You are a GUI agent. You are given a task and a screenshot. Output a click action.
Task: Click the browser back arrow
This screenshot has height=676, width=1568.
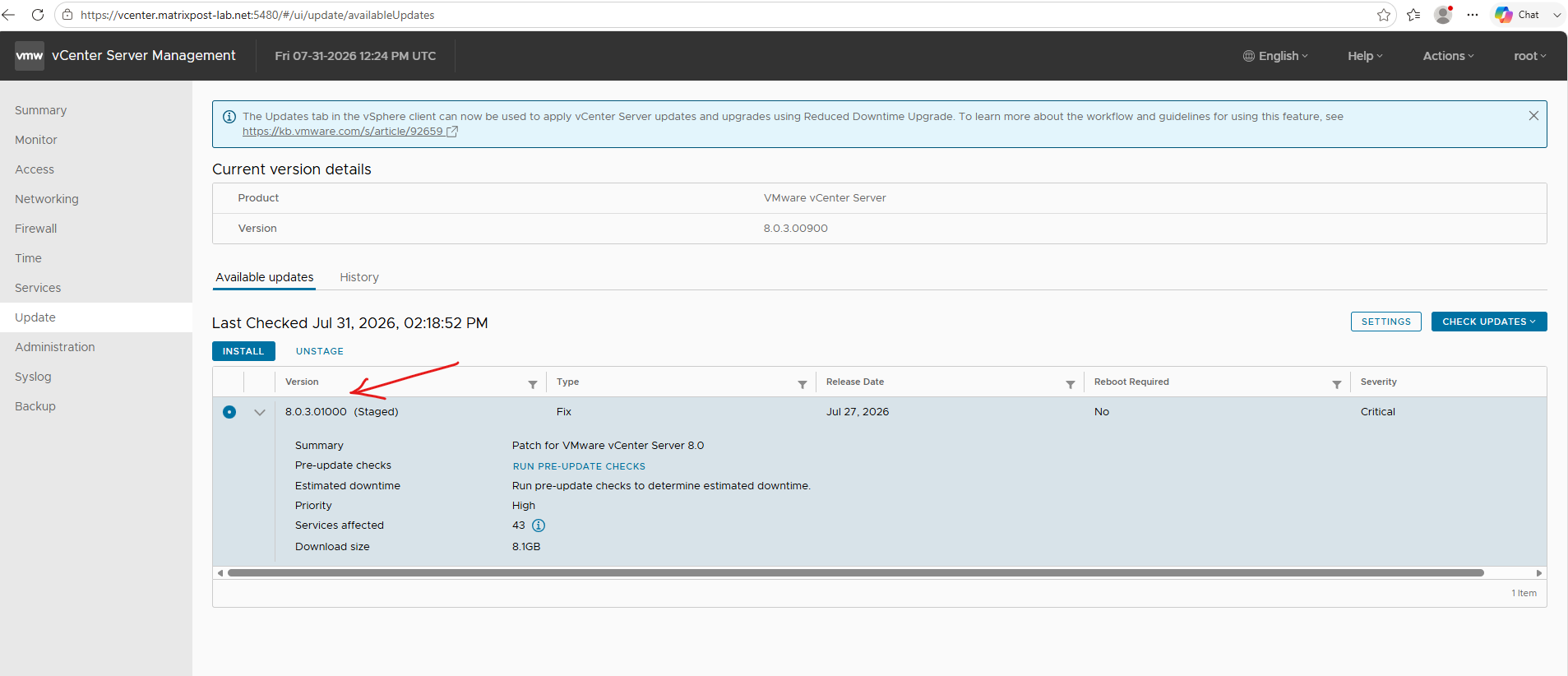[9, 15]
